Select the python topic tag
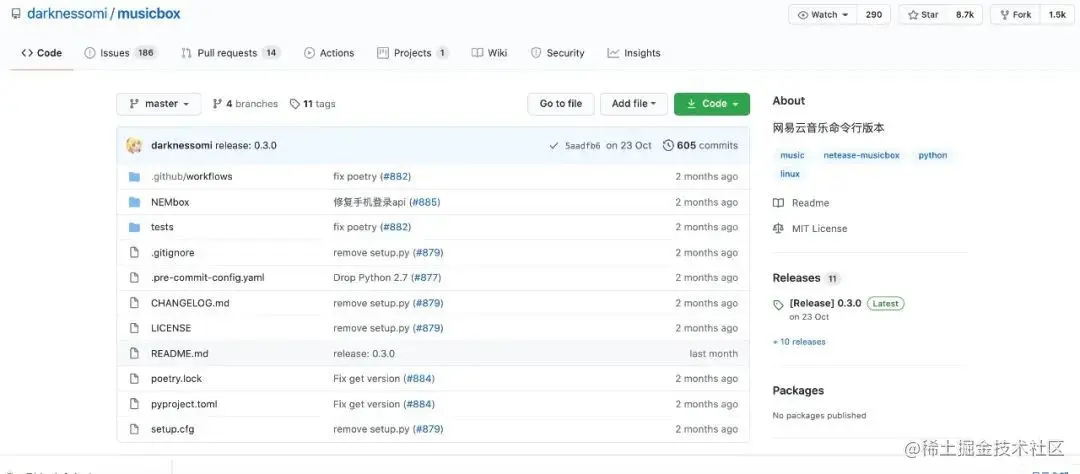 tap(933, 156)
